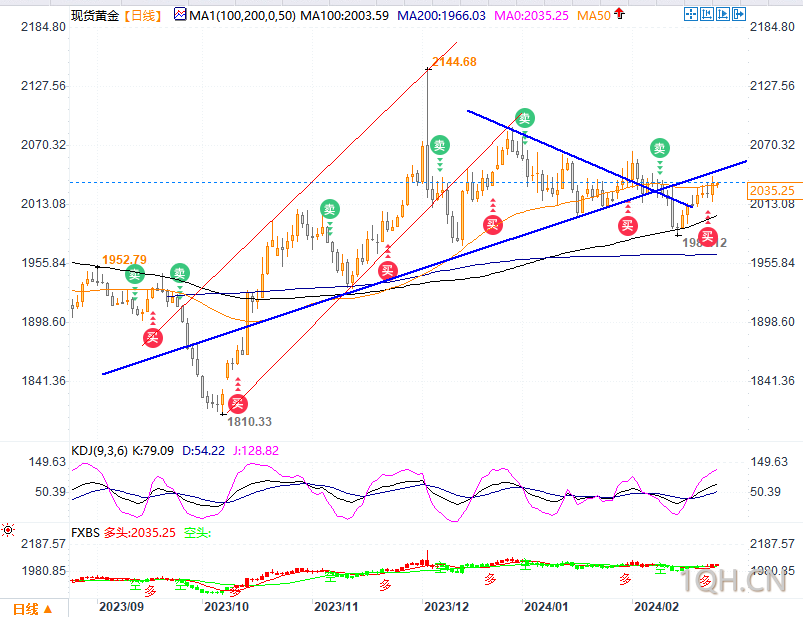Click the 2024/02 date on the time axis
This screenshot has width=803, height=617.
click(x=656, y=607)
